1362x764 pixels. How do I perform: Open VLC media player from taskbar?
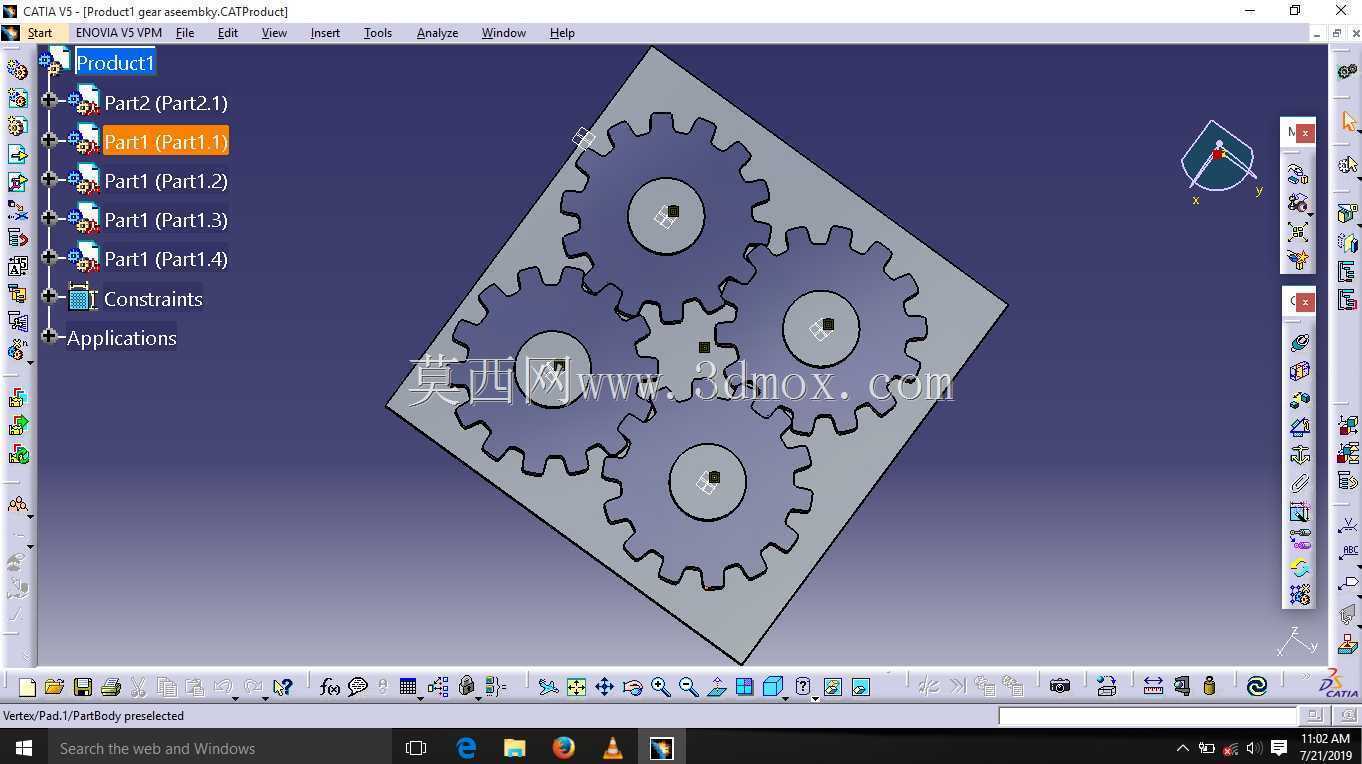612,747
